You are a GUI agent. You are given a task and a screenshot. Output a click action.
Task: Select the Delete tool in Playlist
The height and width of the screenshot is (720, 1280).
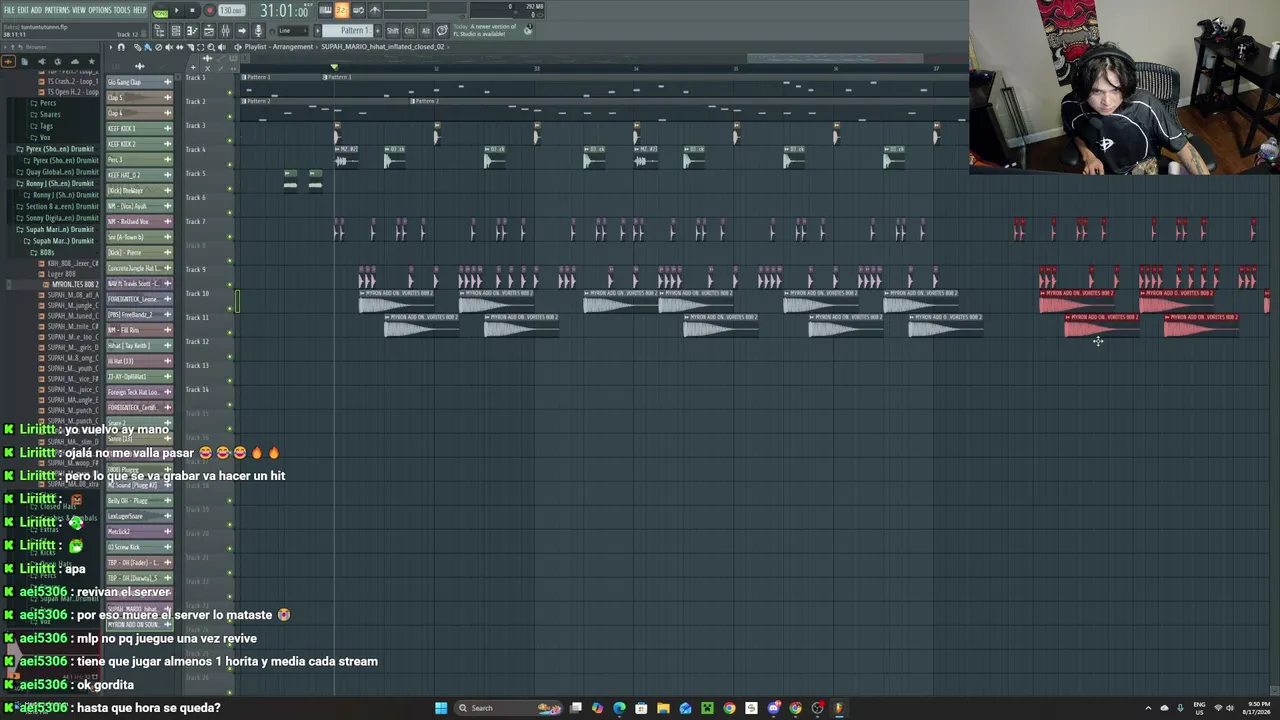point(158,47)
